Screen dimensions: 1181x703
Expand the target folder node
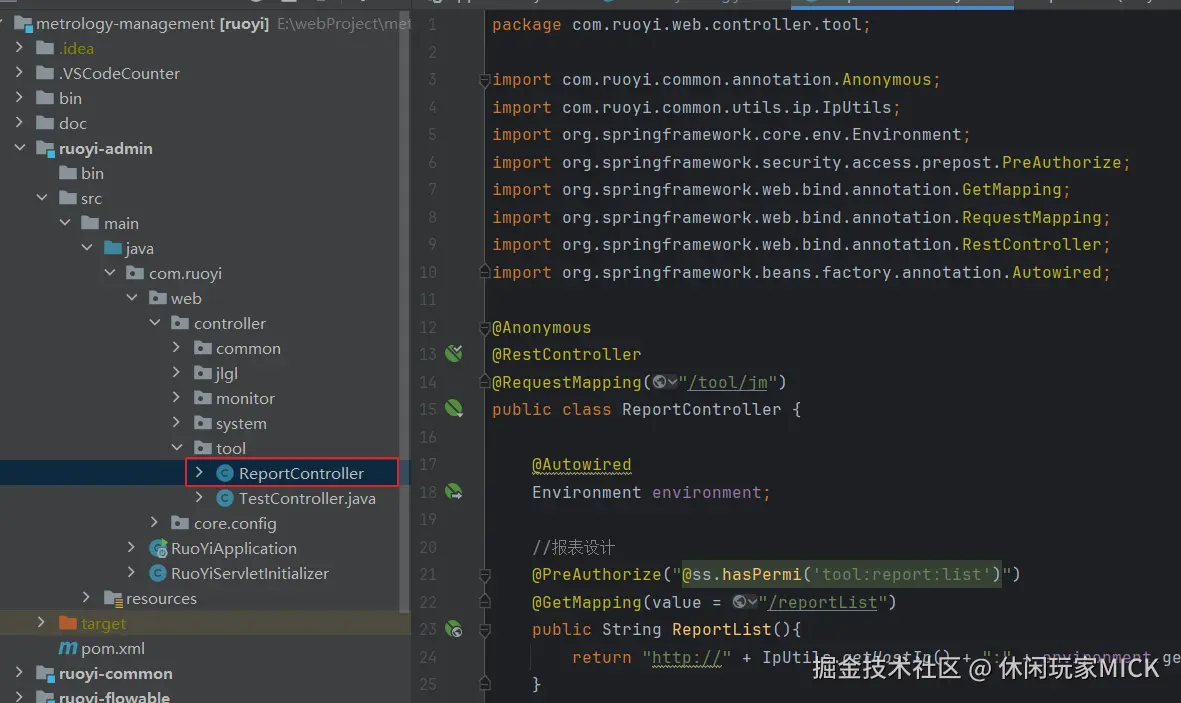tap(41, 622)
